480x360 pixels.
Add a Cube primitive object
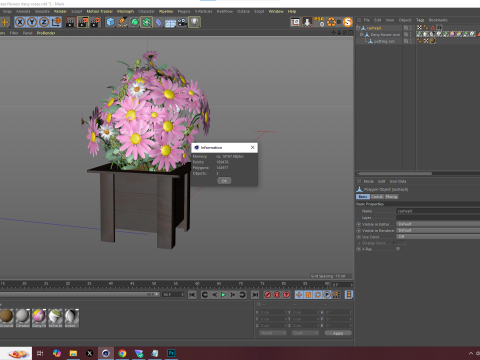click(x=110, y=22)
